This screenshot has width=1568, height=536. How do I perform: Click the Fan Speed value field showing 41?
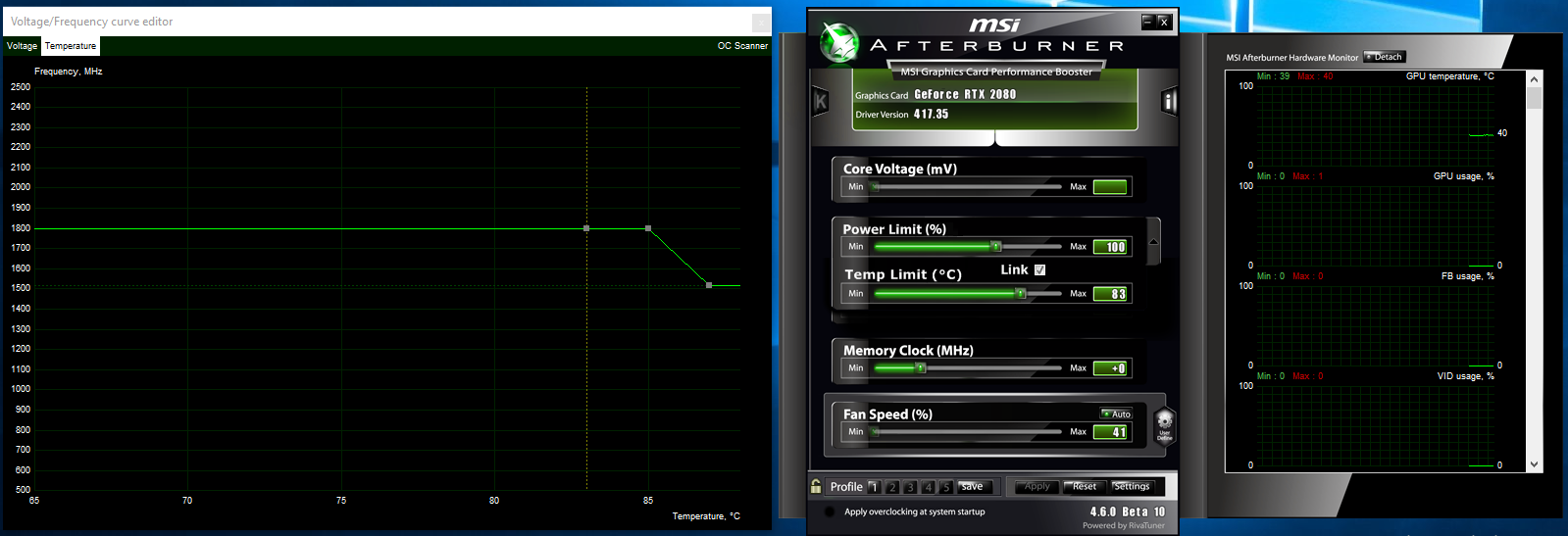[x=1110, y=432]
